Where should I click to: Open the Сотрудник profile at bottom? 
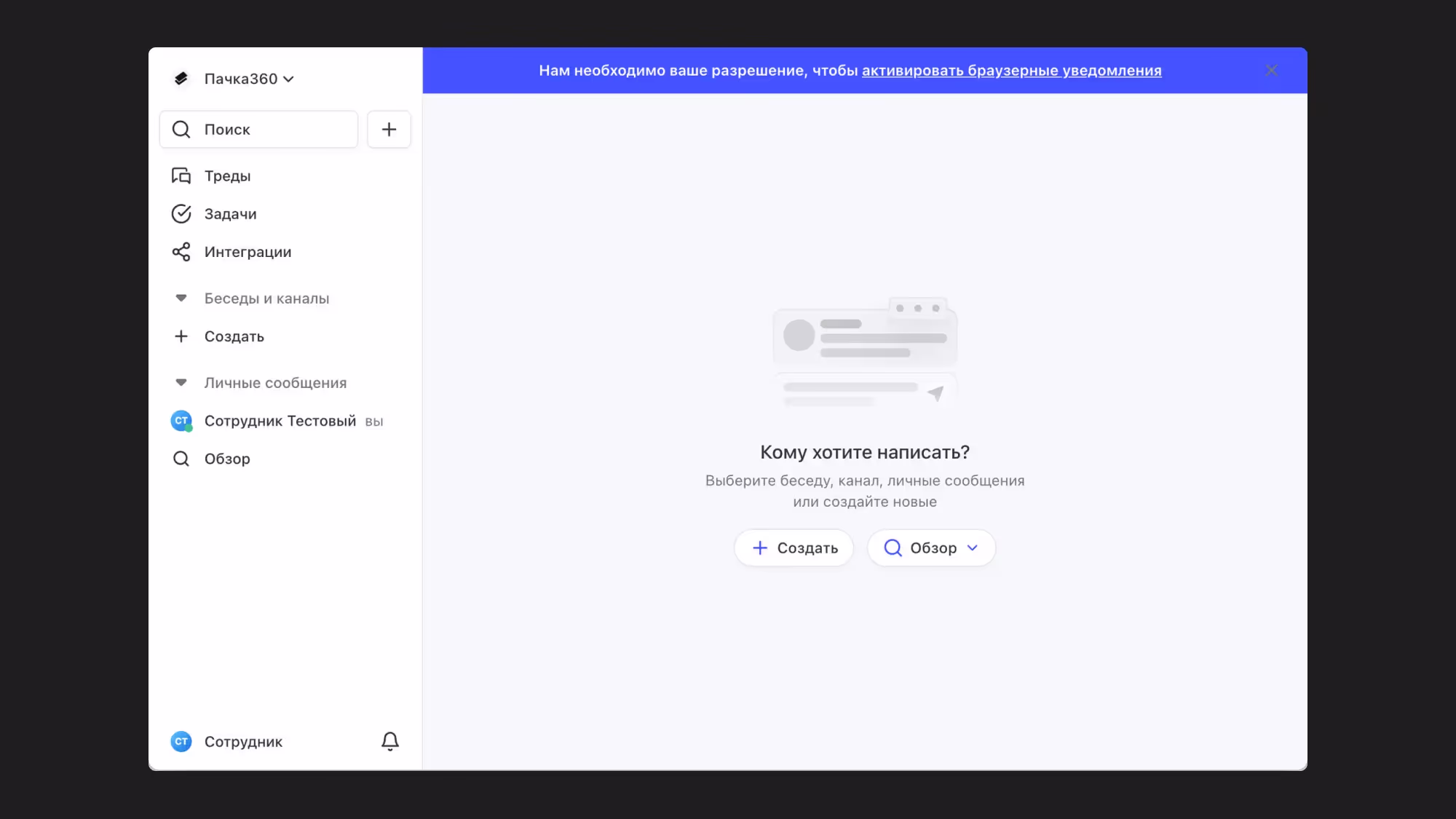(x=243, y=742)
